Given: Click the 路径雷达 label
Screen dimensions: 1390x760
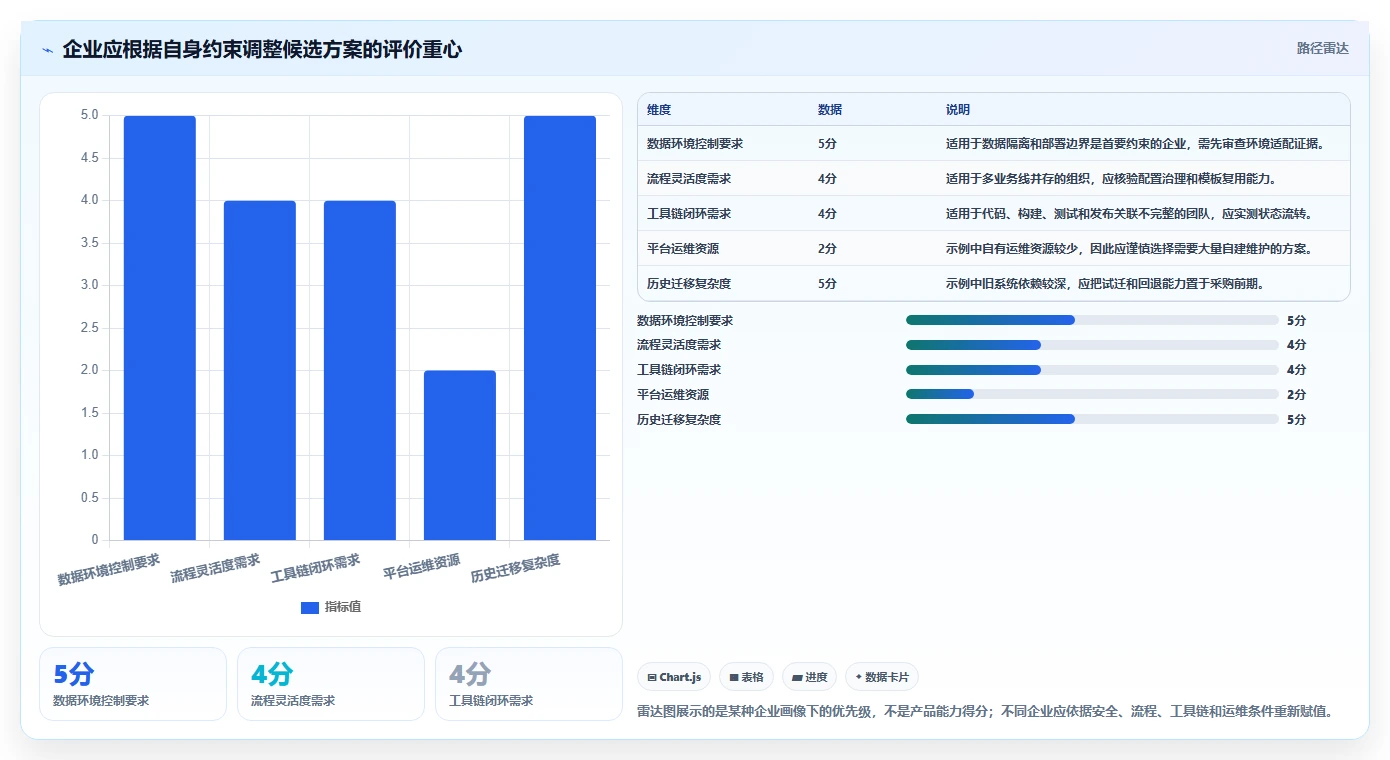Looking at the screenshot, I should [1323, 48].
